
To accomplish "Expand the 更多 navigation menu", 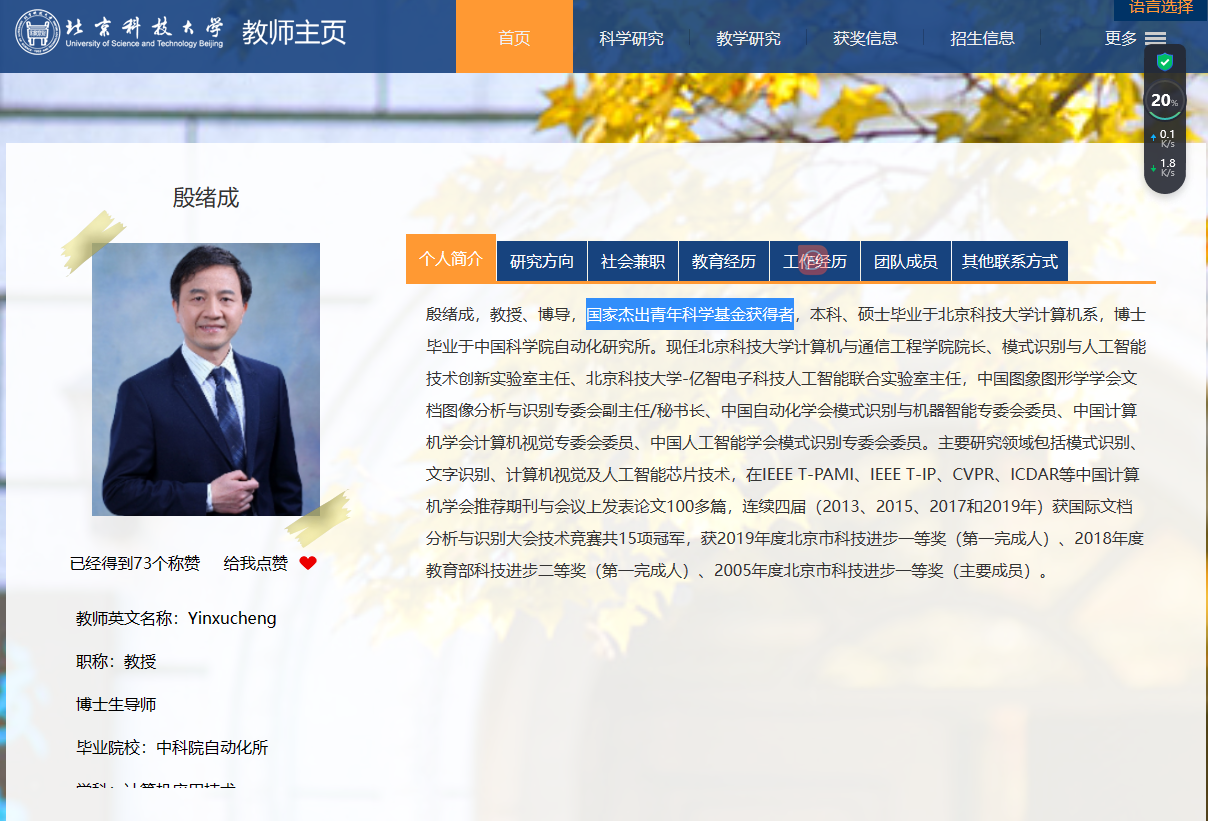I will click(1121, 38).
